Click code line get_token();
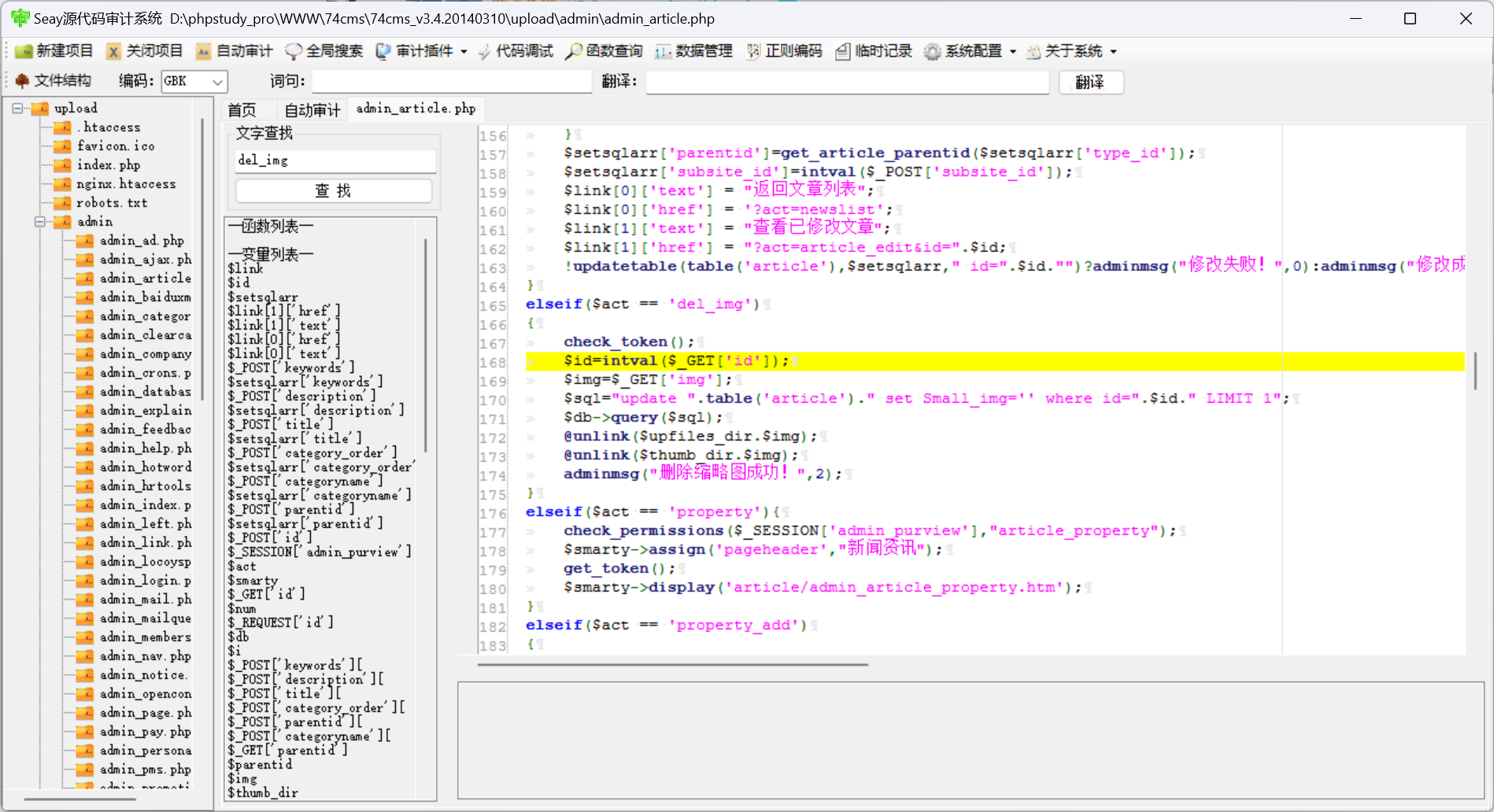 pyautogui.click(x=619, y=569)
